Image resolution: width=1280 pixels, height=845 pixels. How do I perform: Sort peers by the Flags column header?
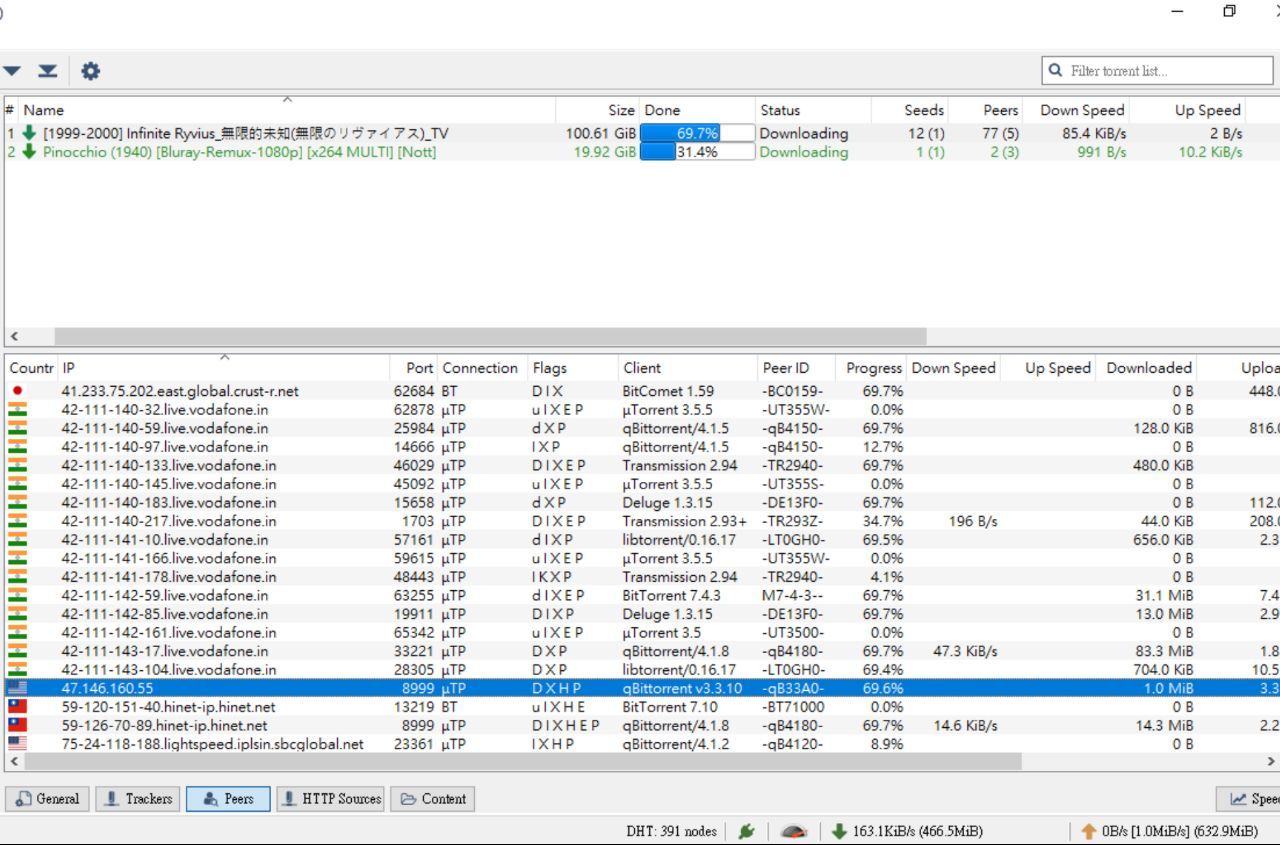tap(572, 368)
